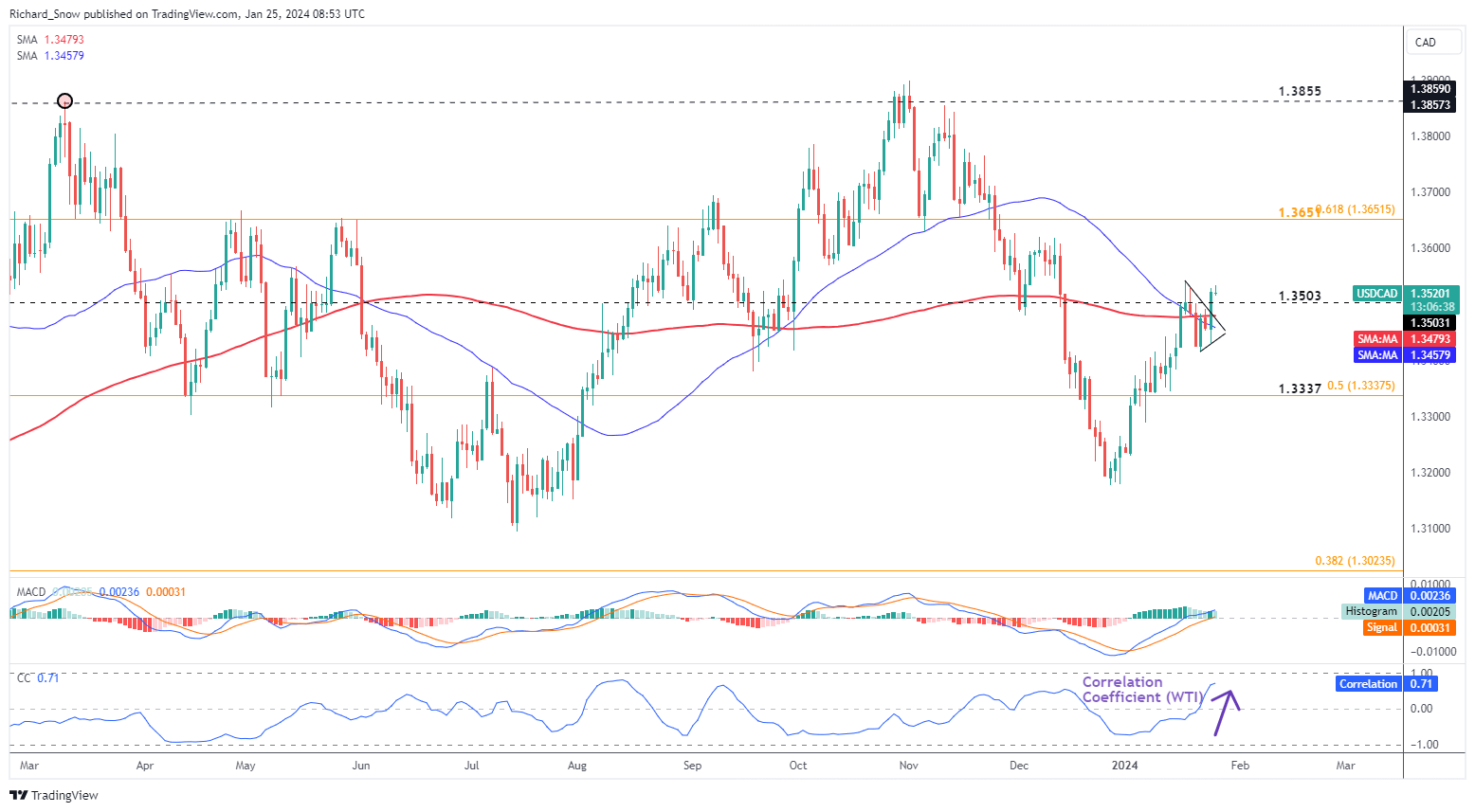The image size is (1475, 812).
Task: Click the 1.3337 support level label
Action: pyautogui.click(x=1300, y=388)
